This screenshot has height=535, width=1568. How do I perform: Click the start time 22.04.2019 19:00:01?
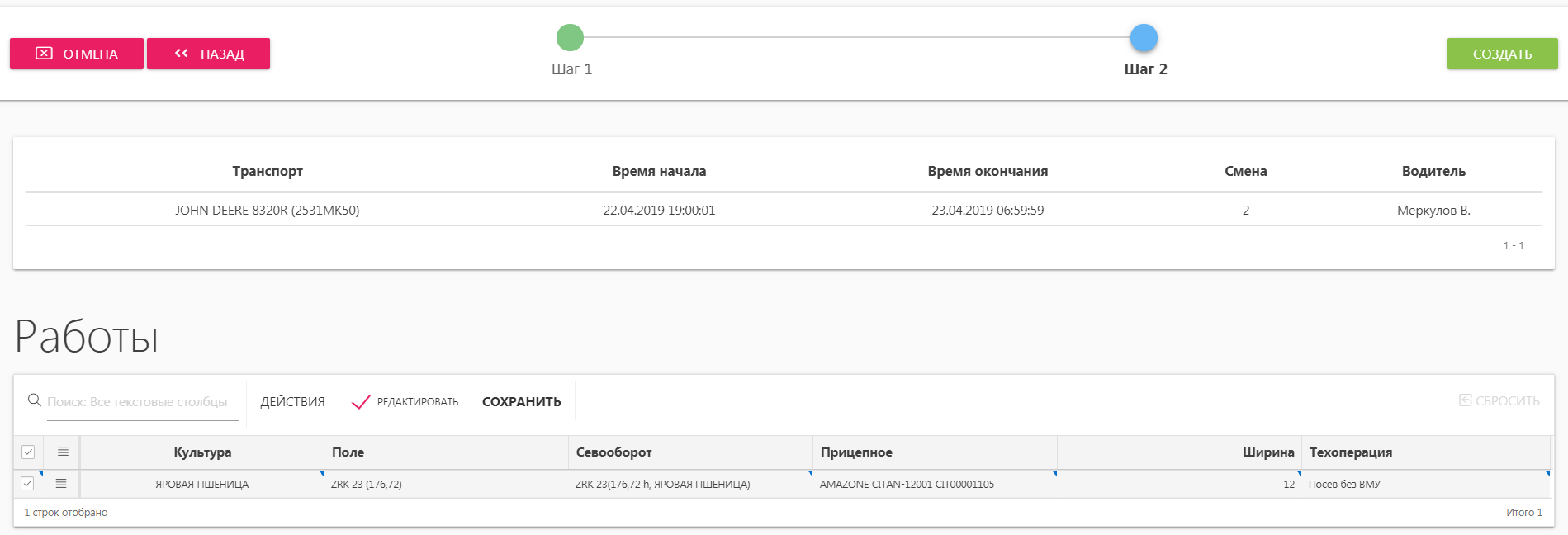pos(659,211)
